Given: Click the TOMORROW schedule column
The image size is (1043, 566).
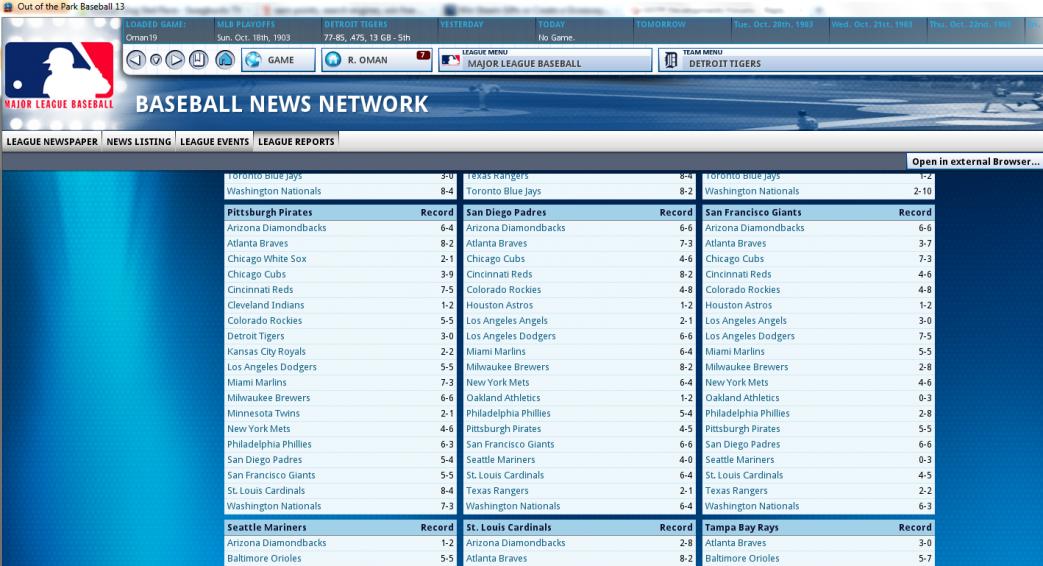Looking at the screenshot, I should (x=682, y=31).
